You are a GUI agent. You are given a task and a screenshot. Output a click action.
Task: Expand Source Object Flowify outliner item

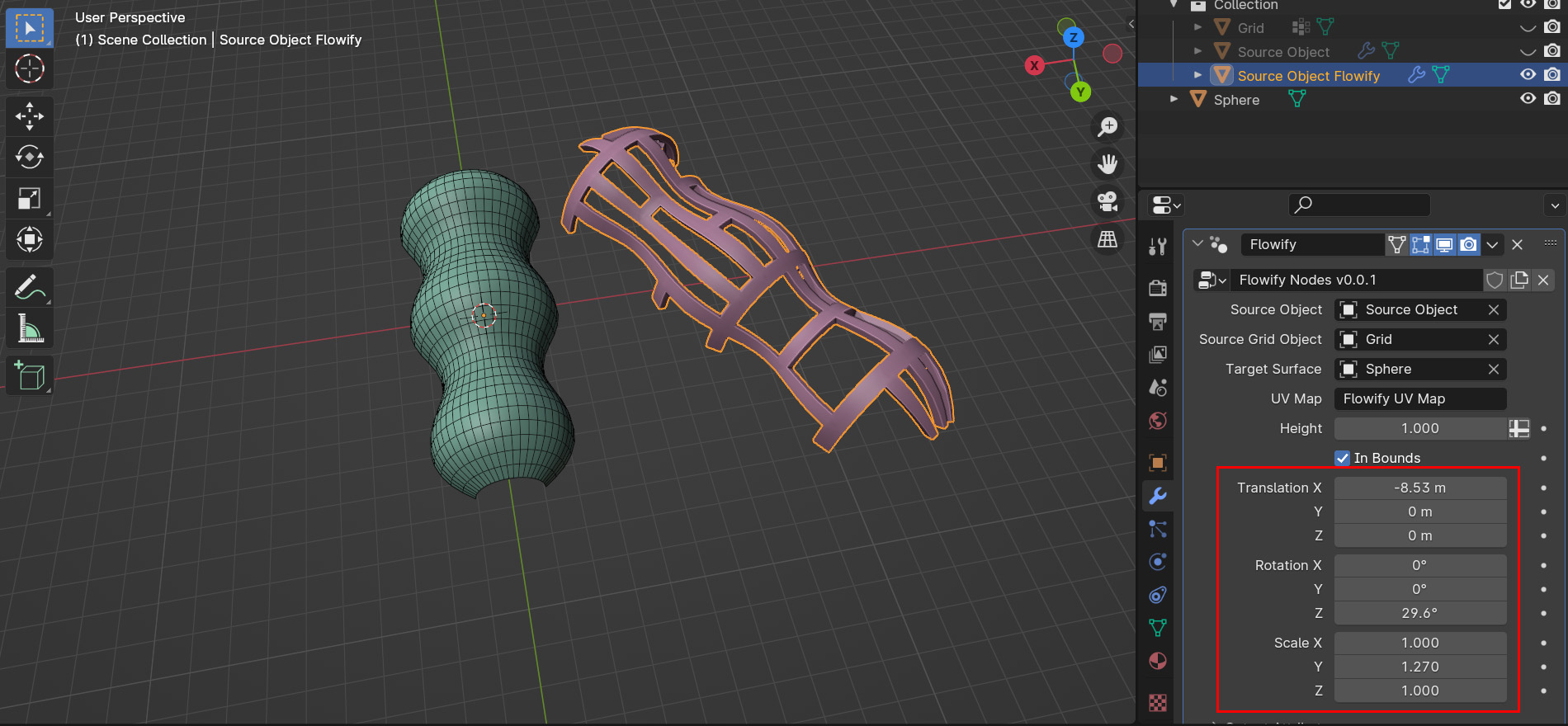click(1197, 75)
